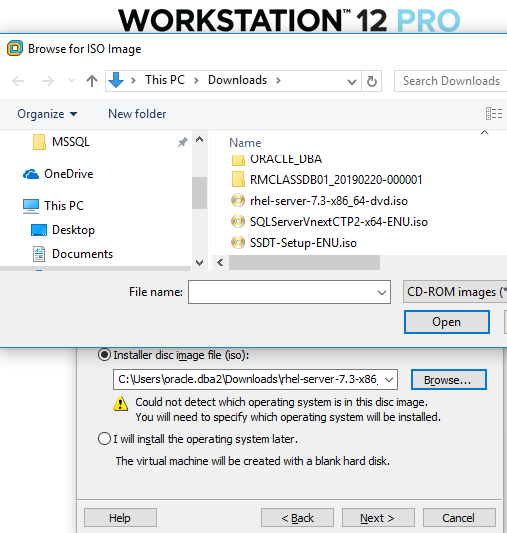507x533 pixels.
Task: Click the Help button in wizard
Action: [120, 518]
